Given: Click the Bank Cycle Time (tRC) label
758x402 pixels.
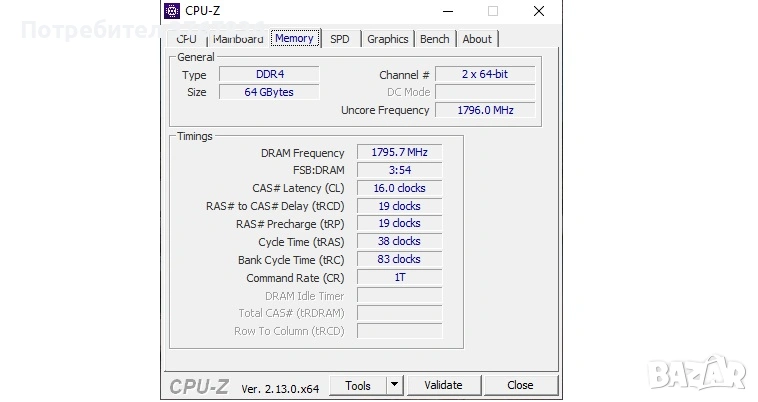Looking at the screenshot, I should 291,260.
